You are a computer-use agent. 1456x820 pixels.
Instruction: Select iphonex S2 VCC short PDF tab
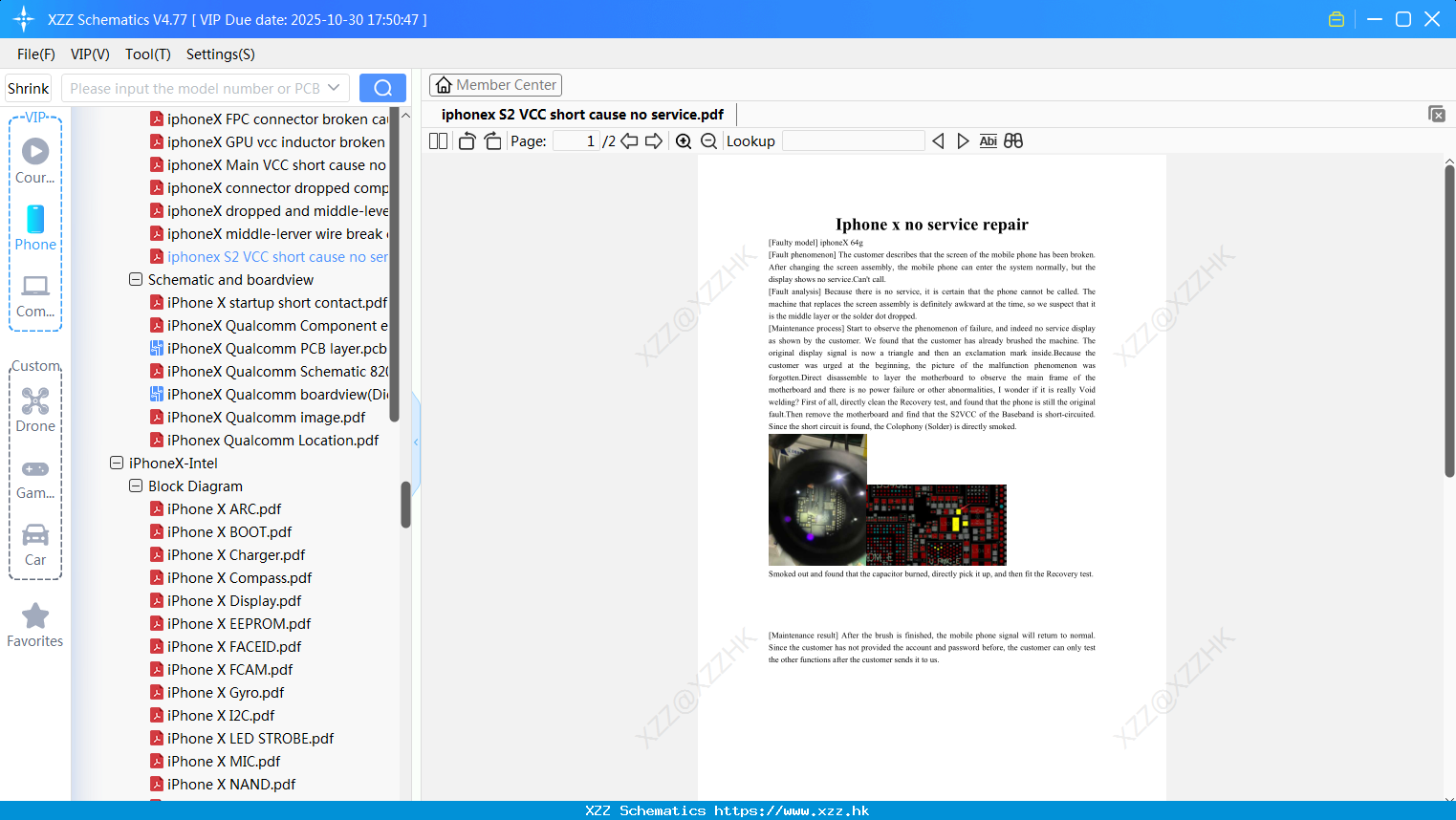point(582,115)
